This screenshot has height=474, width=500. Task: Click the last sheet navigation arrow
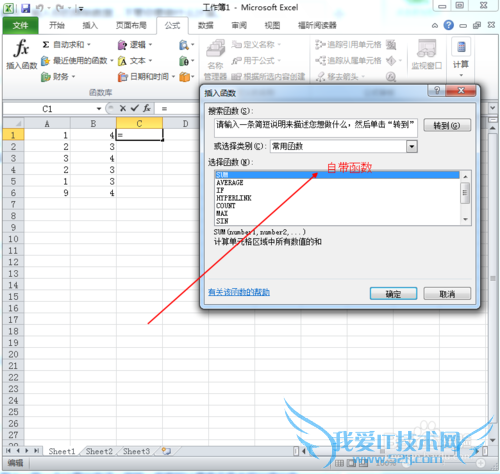tap(36, 451)
